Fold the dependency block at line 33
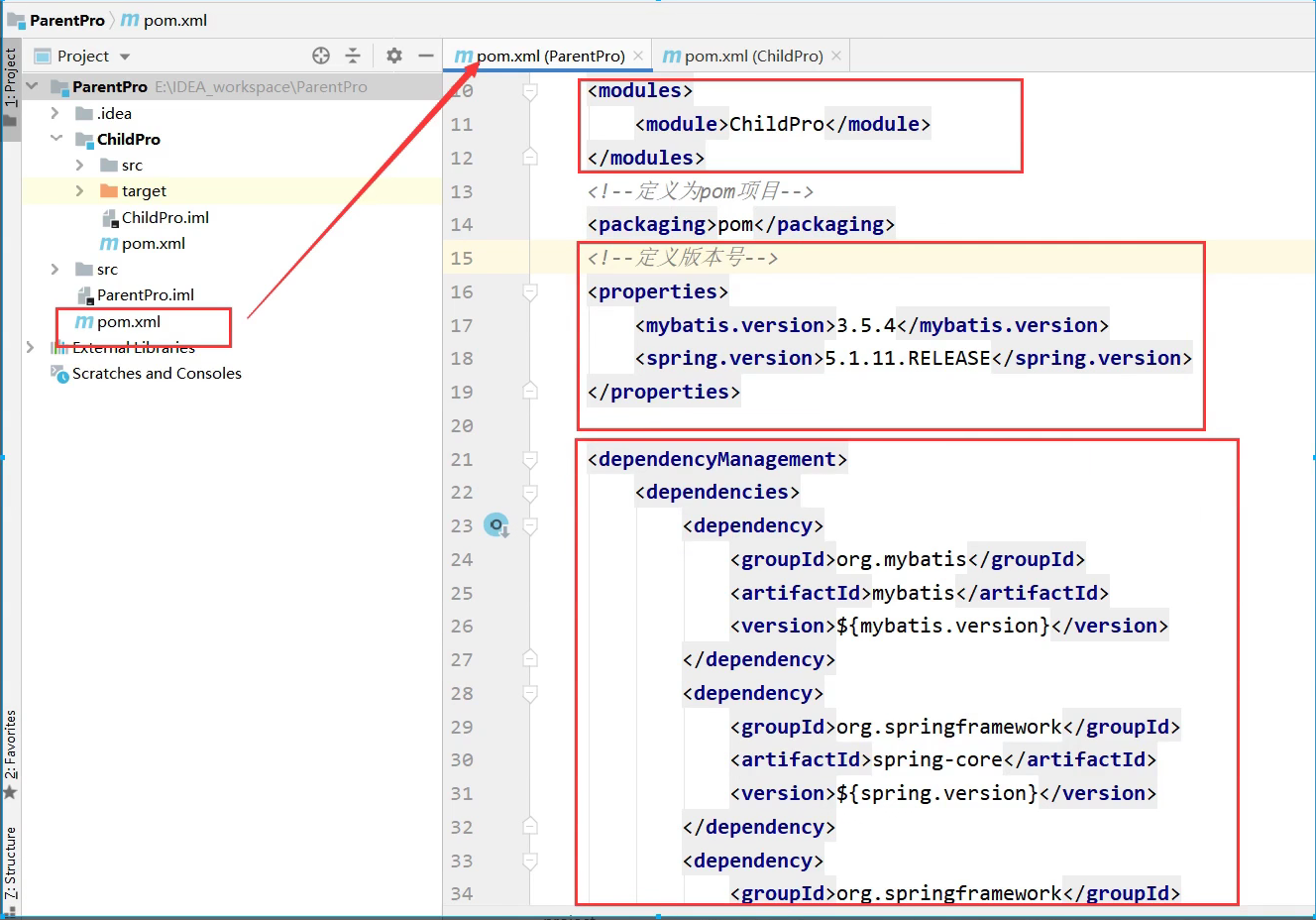Screen dimensions: 1316x920 (530, 861)
